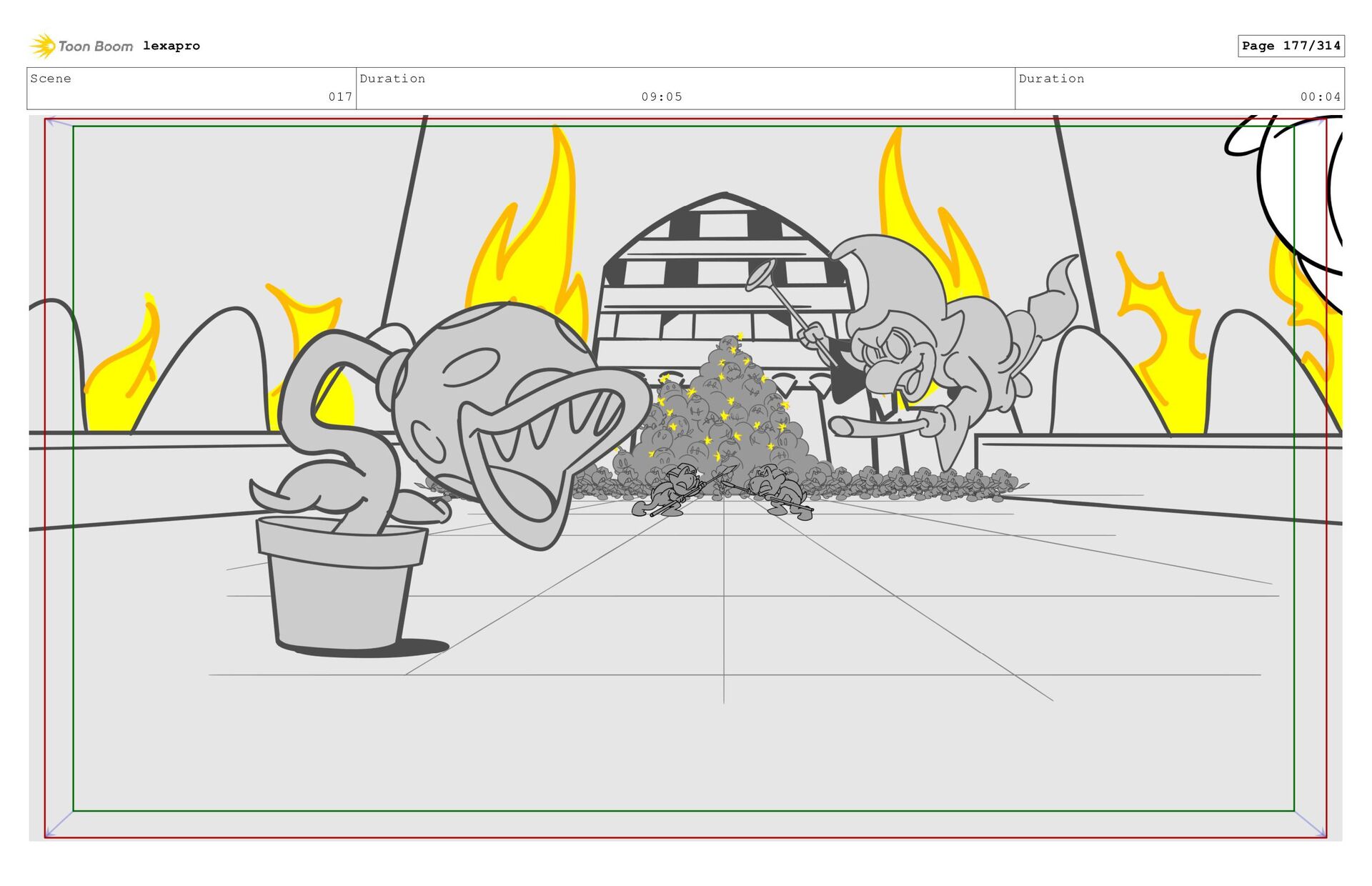Viewport: 1372px width, 886px height.
Task: Click the 'Scene' header label
Action: coord(51,79)
